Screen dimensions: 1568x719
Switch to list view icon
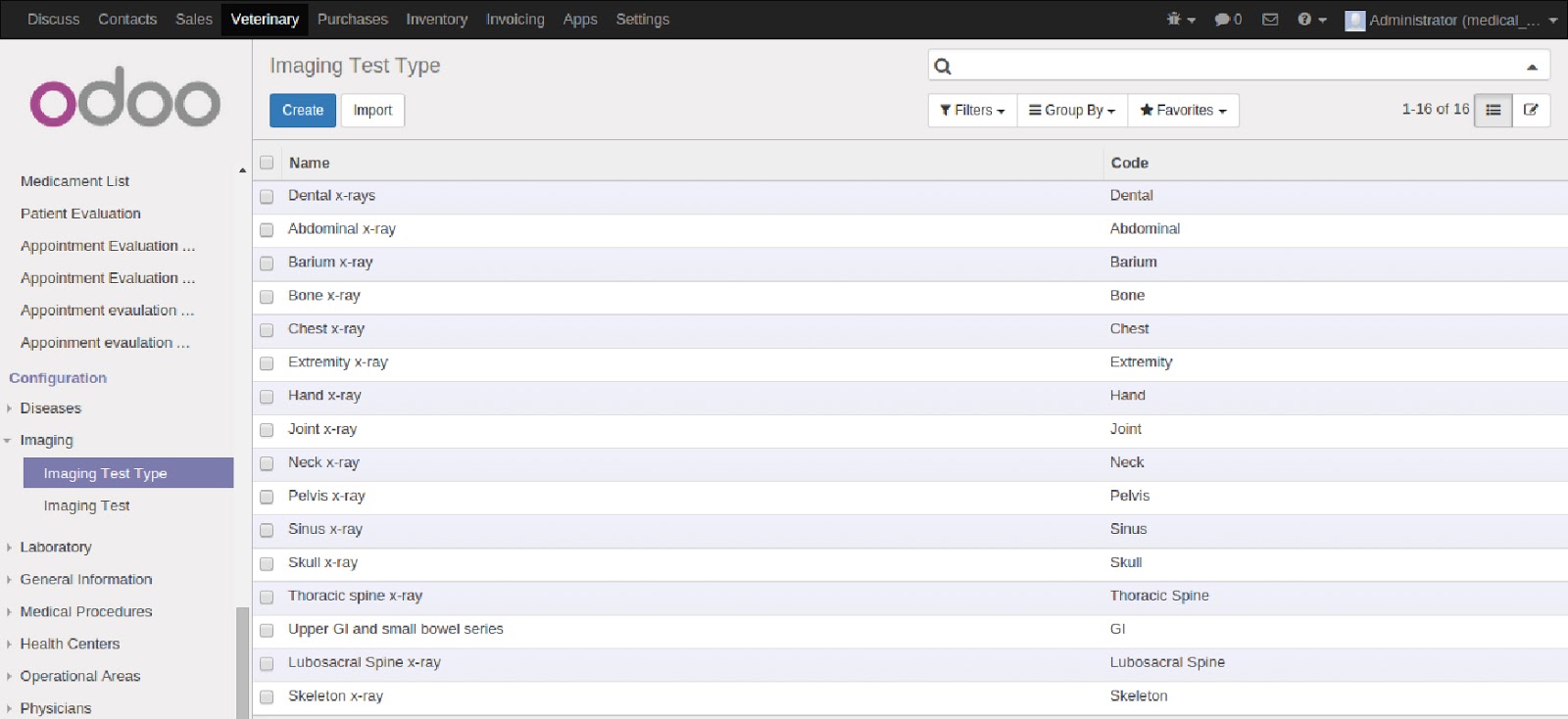(1494, 110)
